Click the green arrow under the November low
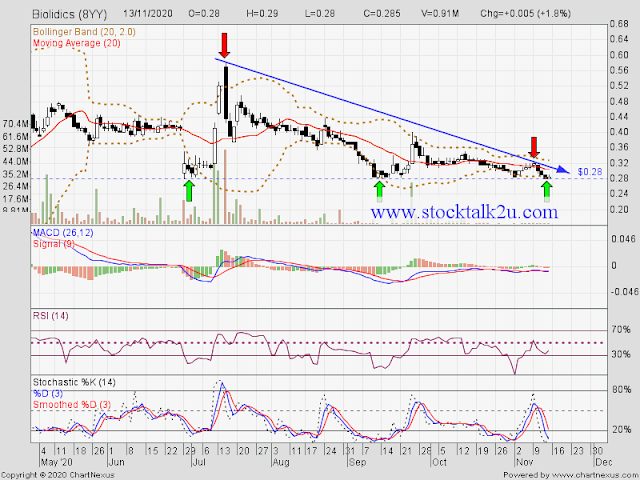Image resolution: width=640 pixels, height=480 pixels. [547, 192]
